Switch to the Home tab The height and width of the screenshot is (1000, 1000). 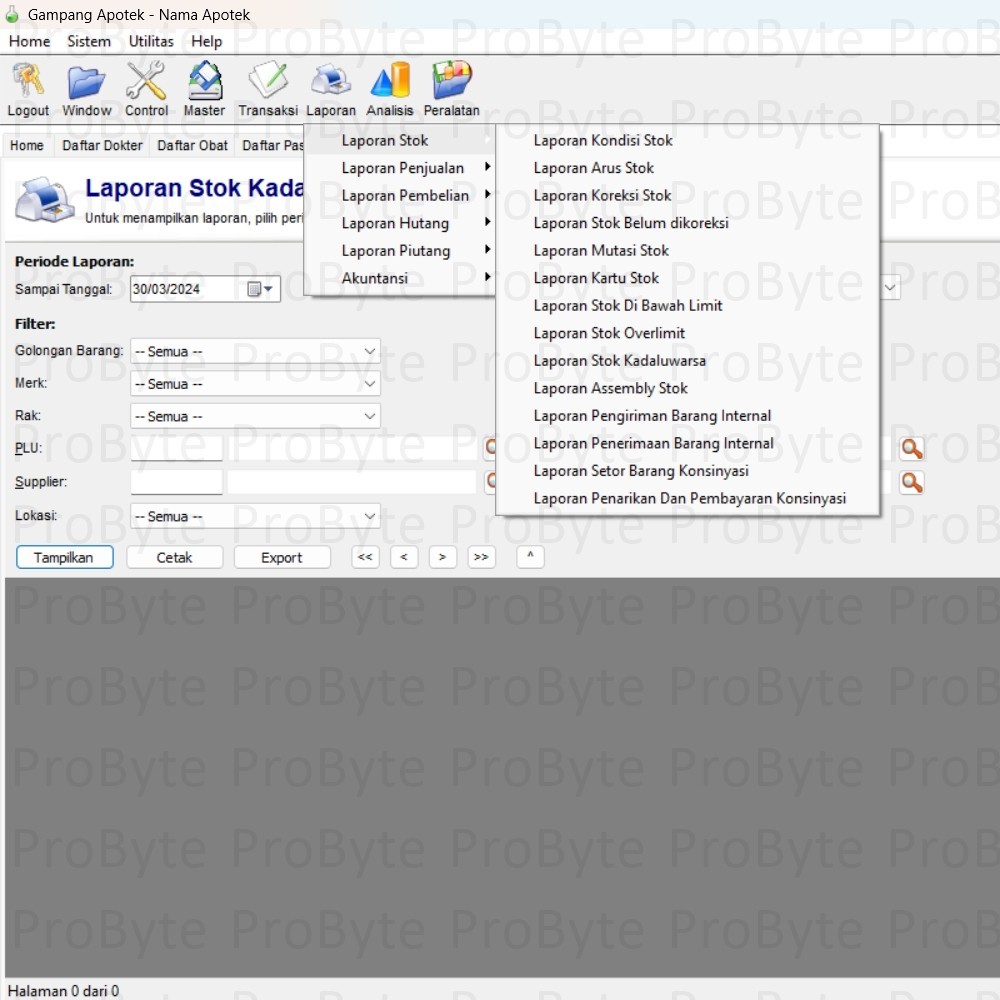pyautogui.click(x=27, y=145)
